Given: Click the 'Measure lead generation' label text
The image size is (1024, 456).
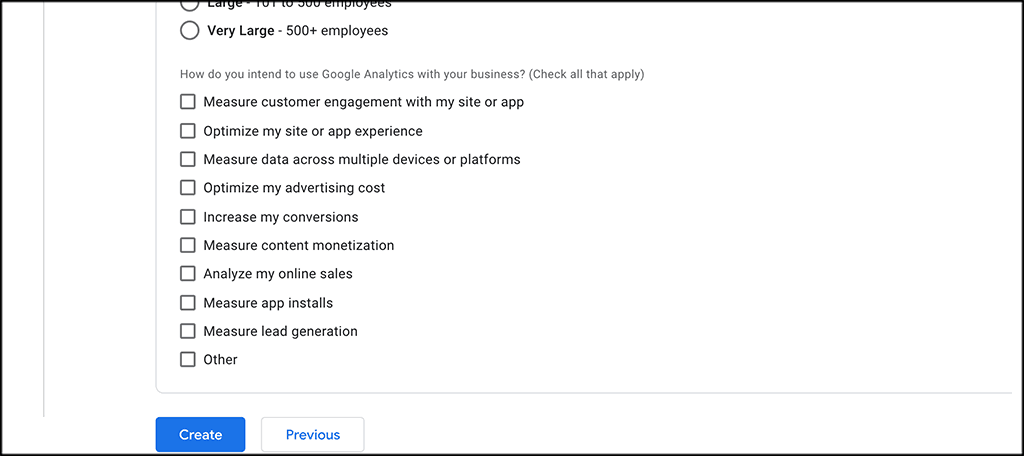Looking at the screenshot, I should click(280, 331).
